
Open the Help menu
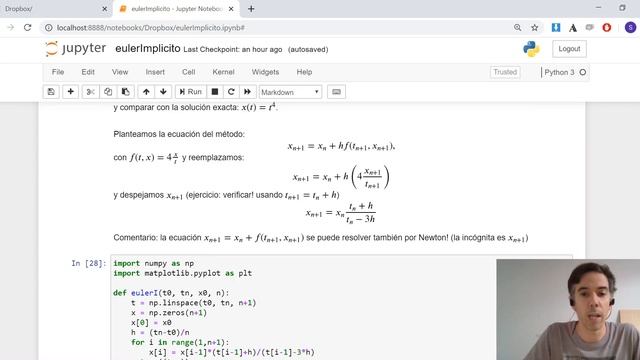304,72
